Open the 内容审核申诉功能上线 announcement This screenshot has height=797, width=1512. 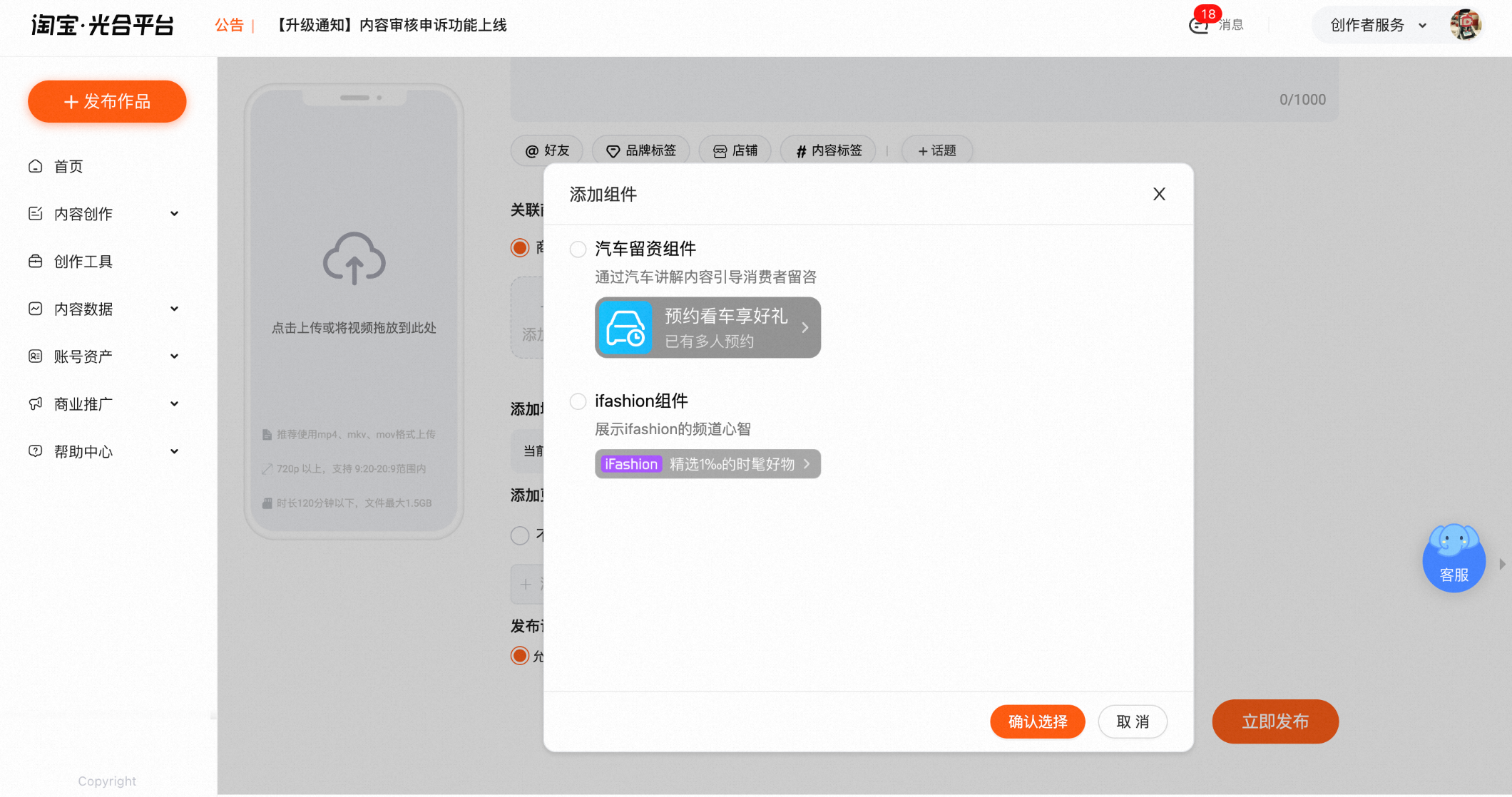click(390, 25)
